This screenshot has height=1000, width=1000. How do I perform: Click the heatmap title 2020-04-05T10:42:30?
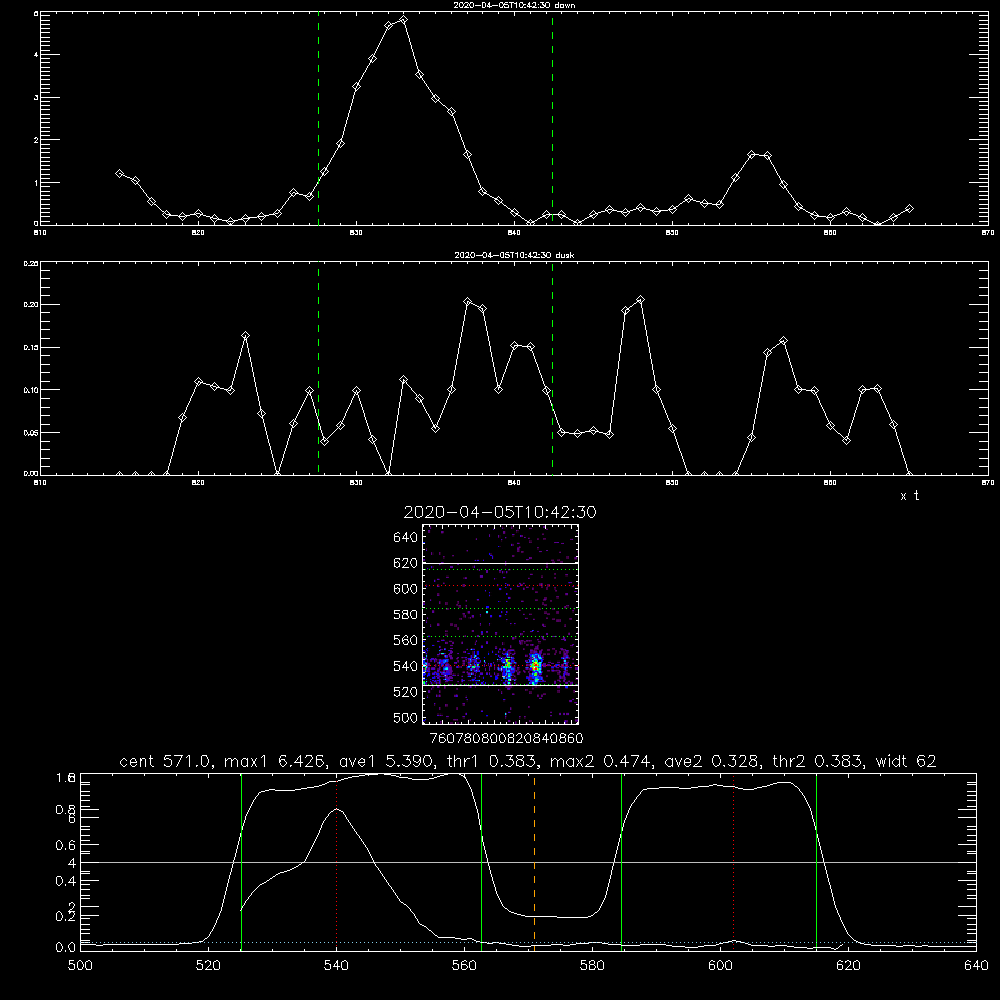500,512
